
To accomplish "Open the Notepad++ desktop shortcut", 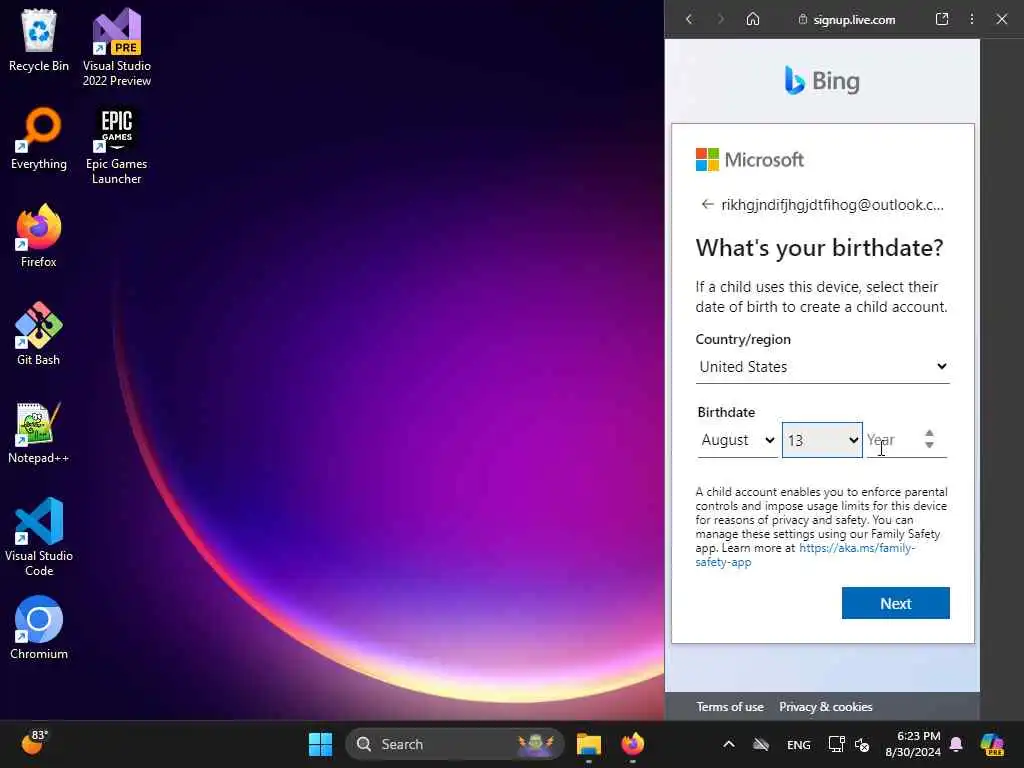I will (x=39, y=432).
